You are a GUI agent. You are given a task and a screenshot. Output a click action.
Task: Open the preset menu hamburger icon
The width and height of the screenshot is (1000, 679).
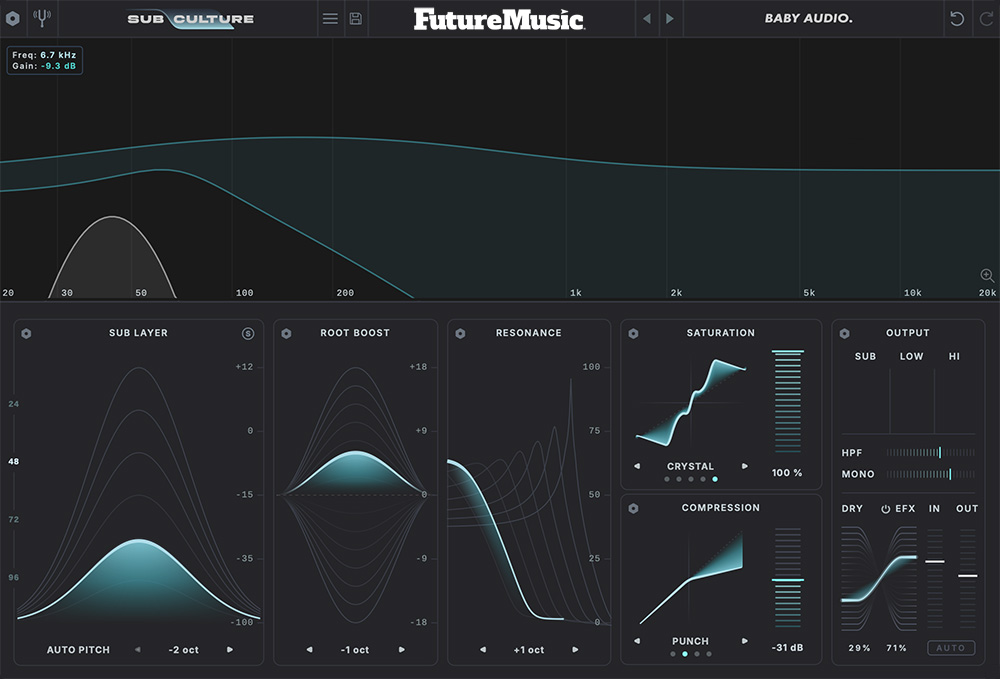coord(330,18)
